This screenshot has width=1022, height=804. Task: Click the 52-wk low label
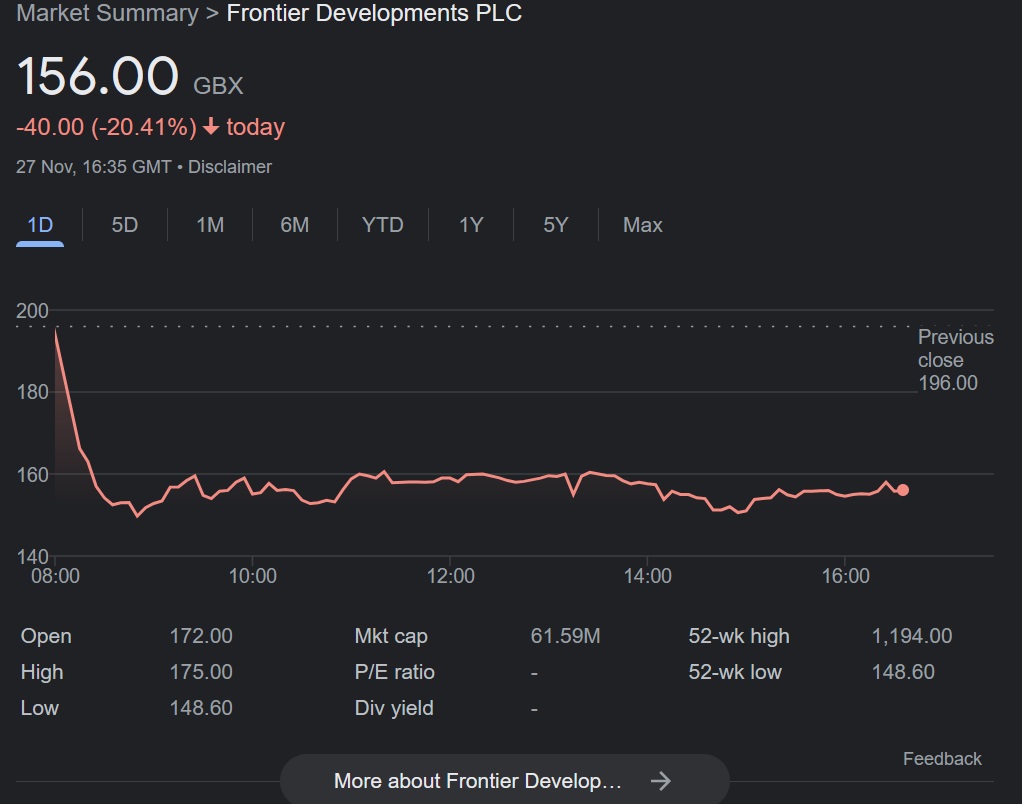(x=735, y=672)
